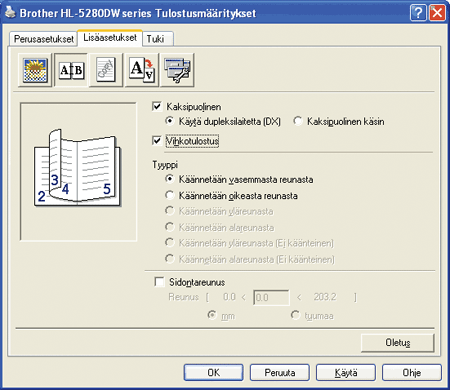Screen dimensions: 450x390
Task: Choose Käännetään vasemmasta reunasta option
Action: tap(170, 179)
